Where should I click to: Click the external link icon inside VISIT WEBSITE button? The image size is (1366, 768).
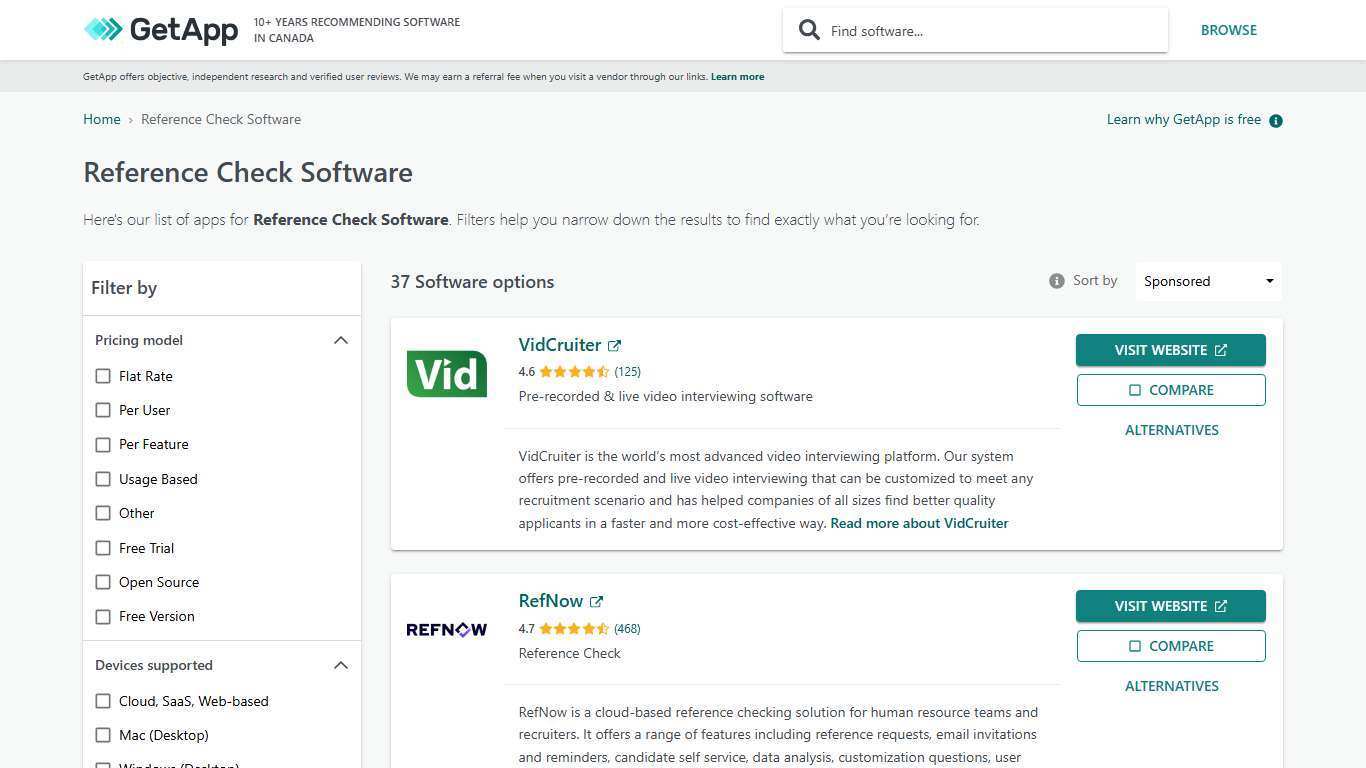tap(1221, 350)
